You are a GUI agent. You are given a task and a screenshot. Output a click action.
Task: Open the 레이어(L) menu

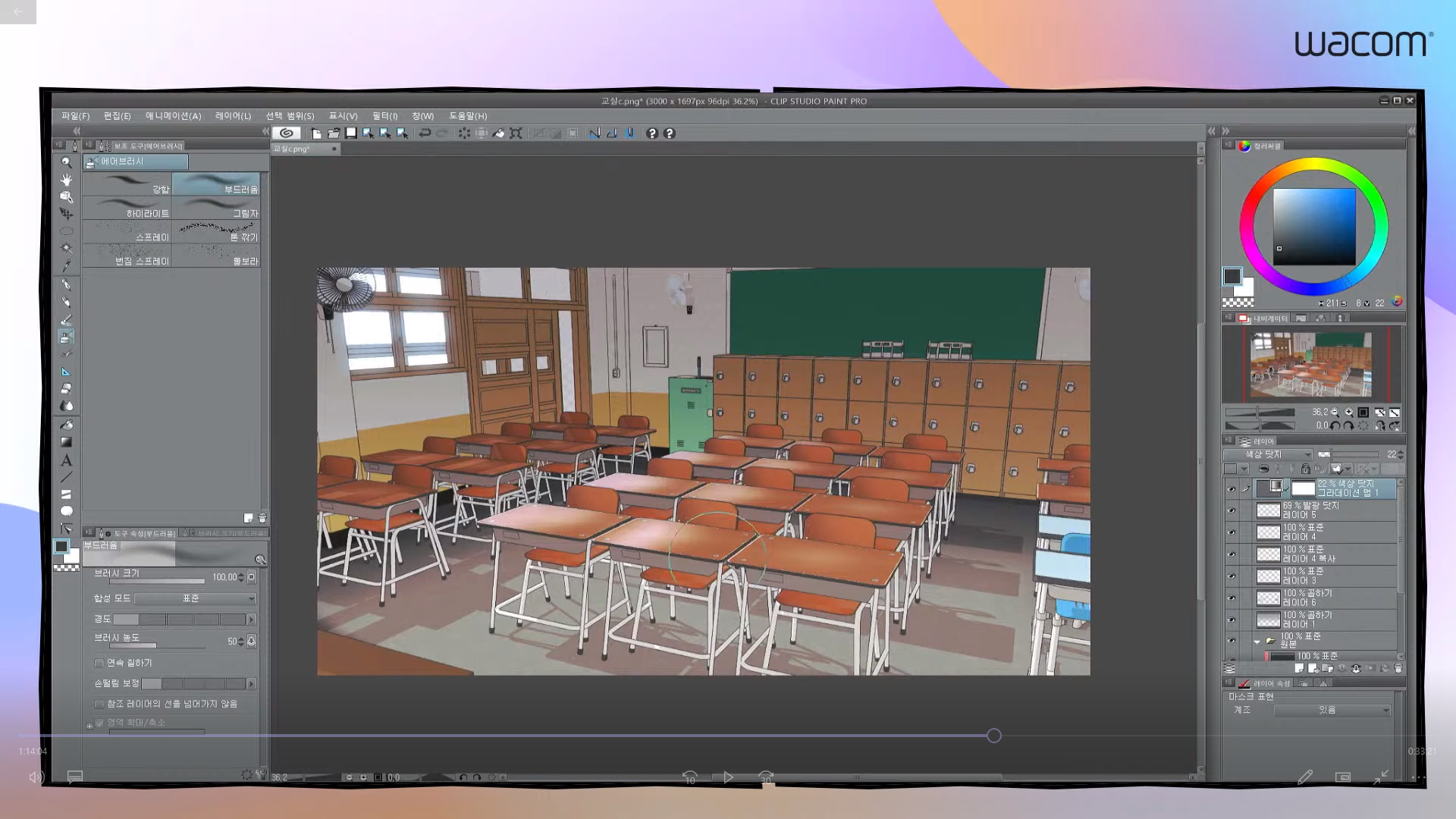233,116
